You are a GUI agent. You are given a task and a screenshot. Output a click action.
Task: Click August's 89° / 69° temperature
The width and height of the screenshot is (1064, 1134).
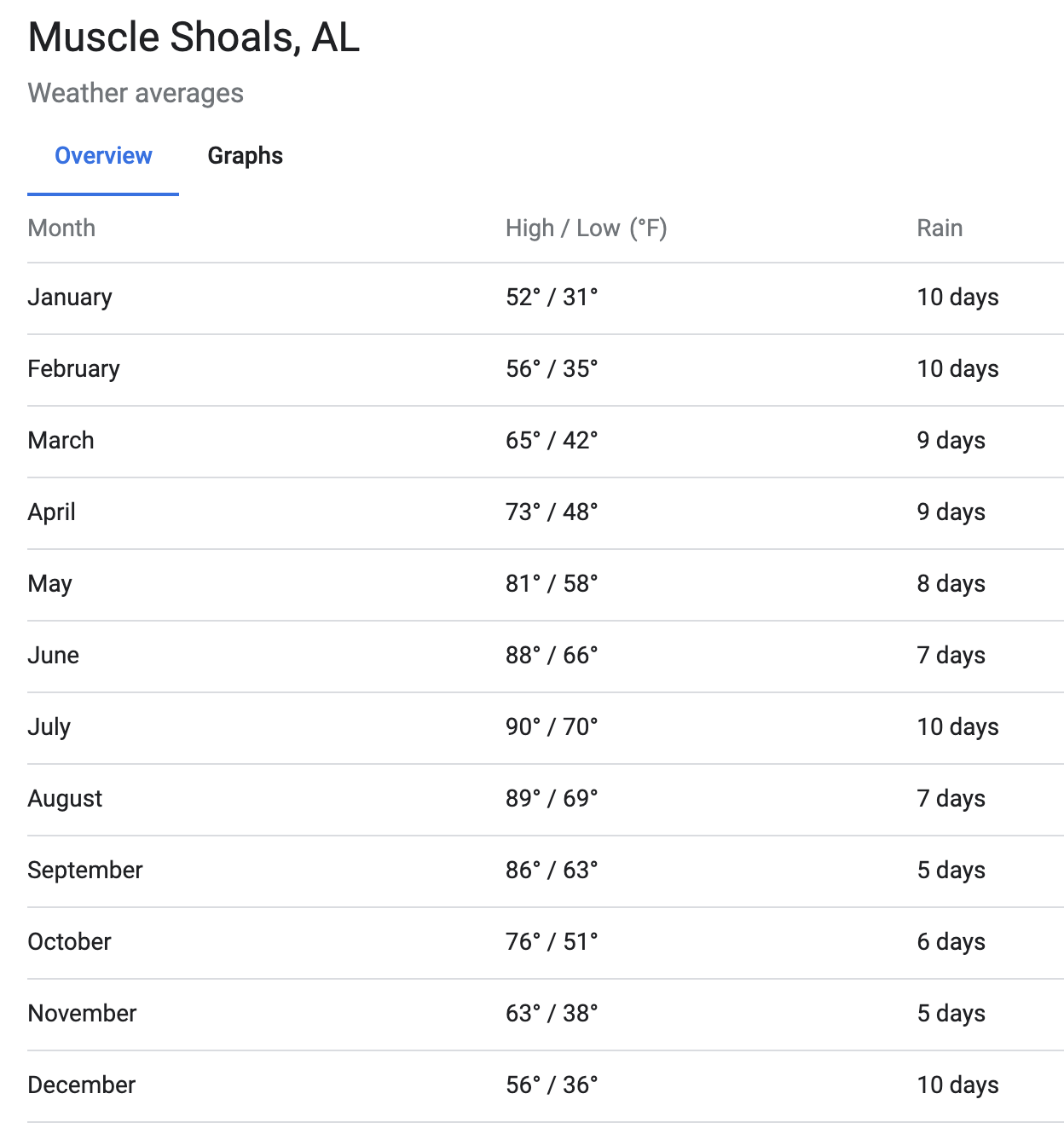tap(552, 799)
